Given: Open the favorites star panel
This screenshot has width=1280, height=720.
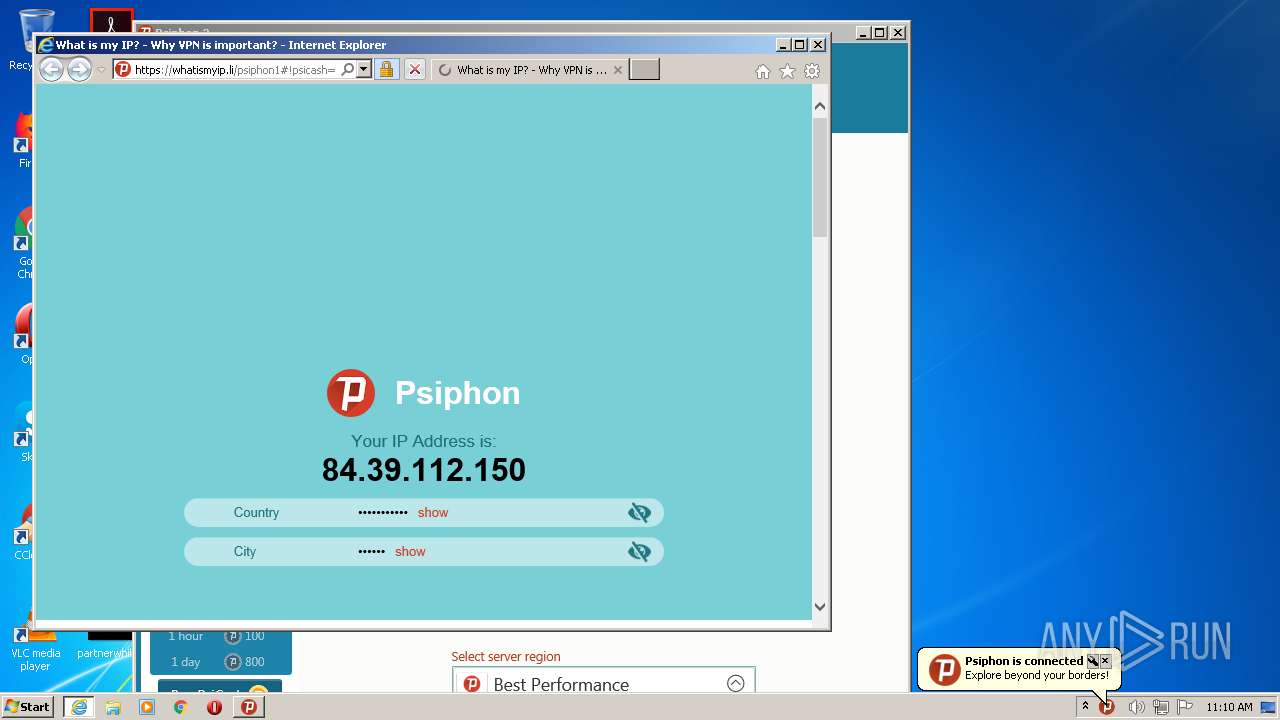Looking at the screenshot, I should pos(787,71).
